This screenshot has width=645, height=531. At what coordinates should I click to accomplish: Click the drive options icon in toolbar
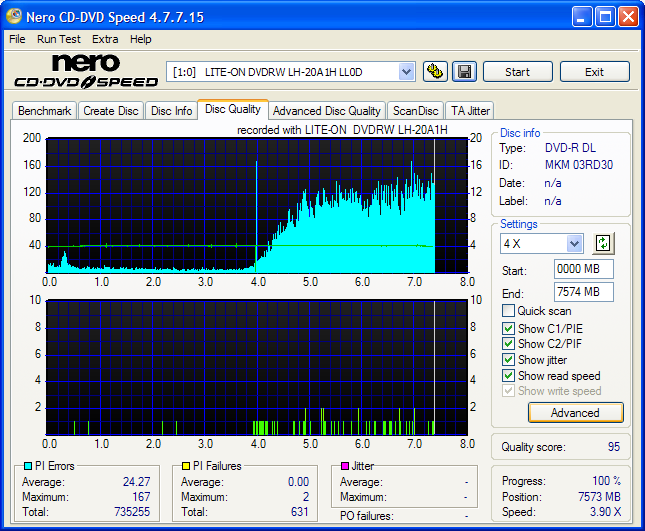pos(435,71)
